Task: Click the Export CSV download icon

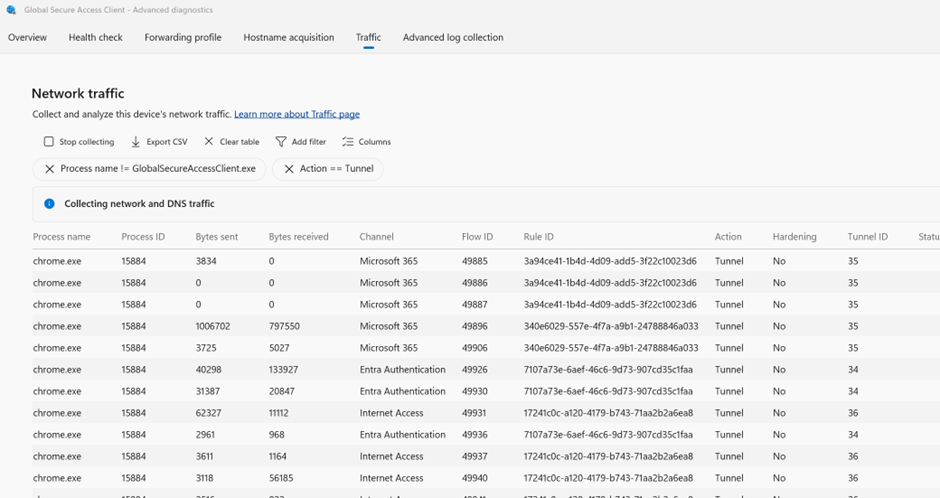Action: click(x=136, y=142)
